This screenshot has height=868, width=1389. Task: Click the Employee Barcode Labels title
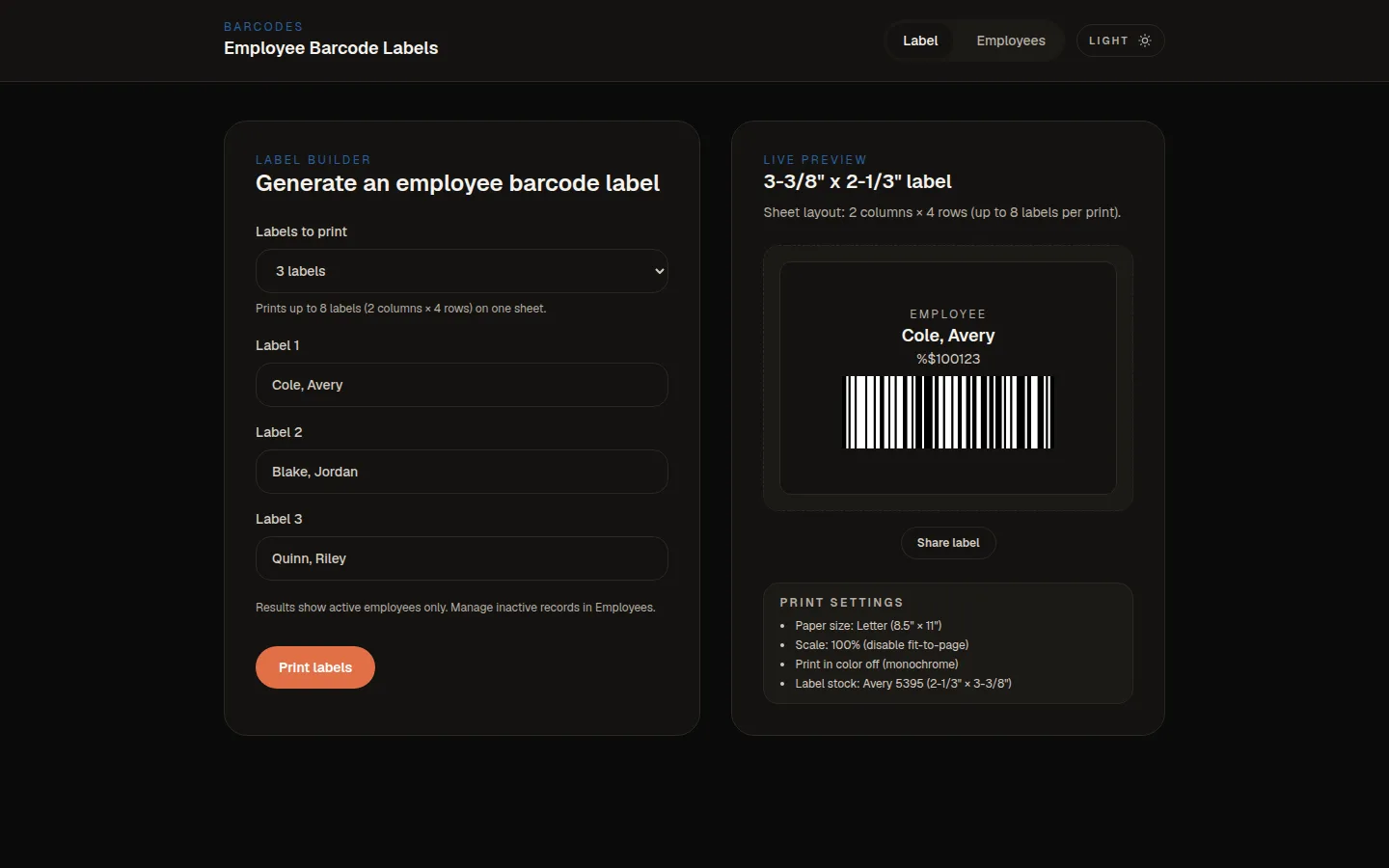pyautogui.click(x=331, y=48)
